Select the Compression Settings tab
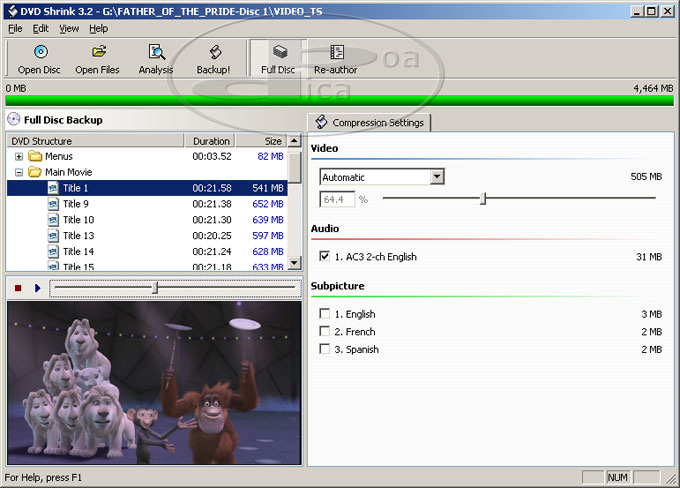 370,123
